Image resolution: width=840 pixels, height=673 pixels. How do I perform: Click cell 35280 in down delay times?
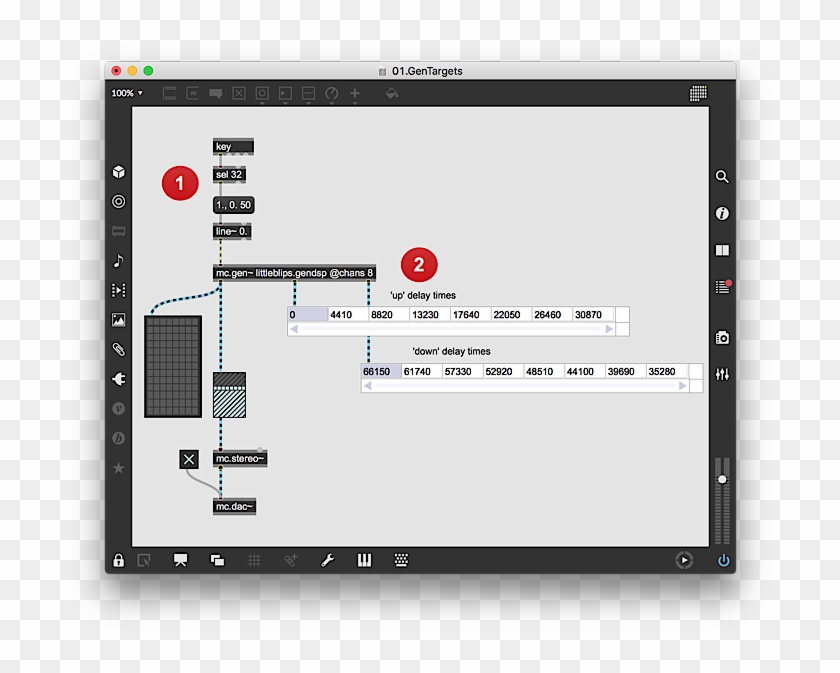click(666, 371)
